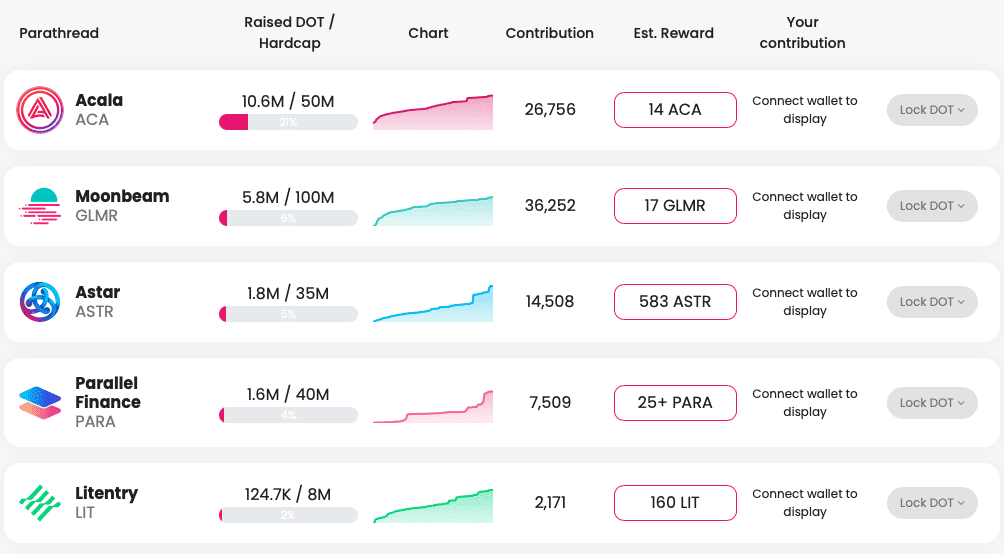Click the Acala fundraising progress bar
This screenshot has width=1004, height=554.
pos(288,122)
